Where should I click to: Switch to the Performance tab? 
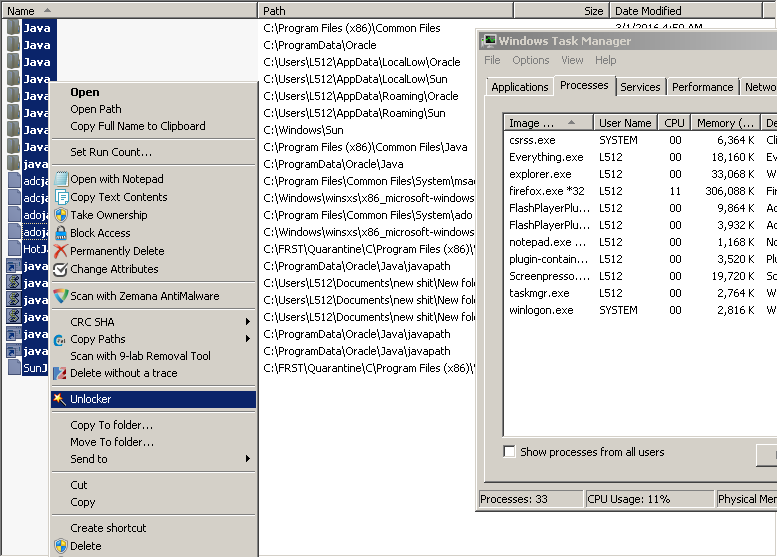coord(702,87)
